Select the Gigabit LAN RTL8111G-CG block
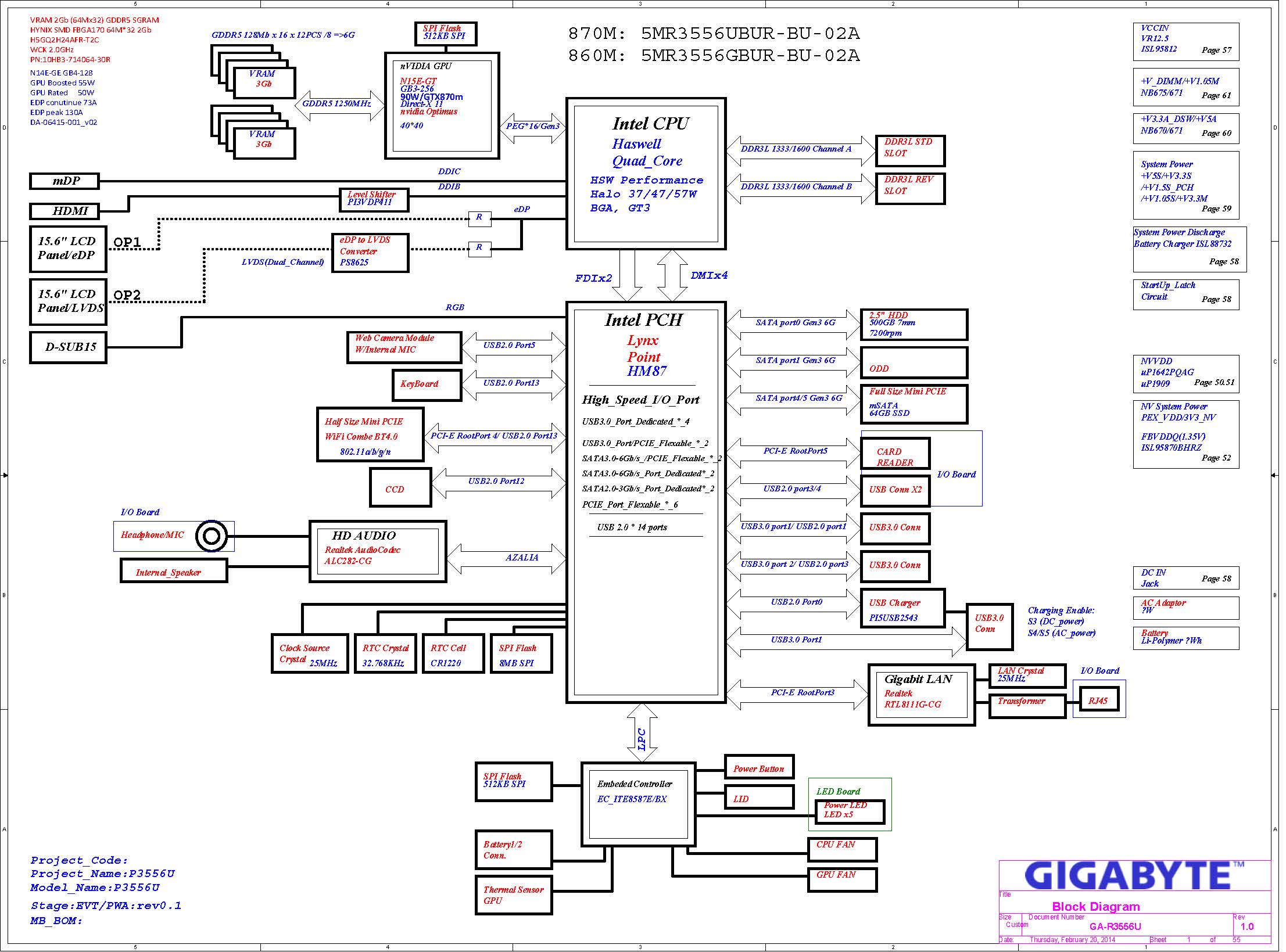This screenshot has width=1286, height=952. point(921,695)
